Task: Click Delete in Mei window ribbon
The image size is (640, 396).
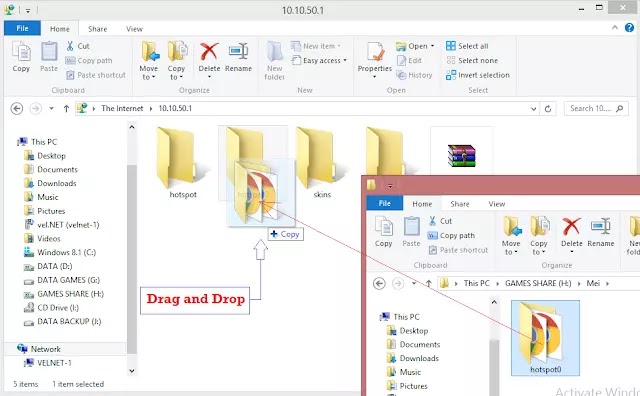Action: coord(571,234)
